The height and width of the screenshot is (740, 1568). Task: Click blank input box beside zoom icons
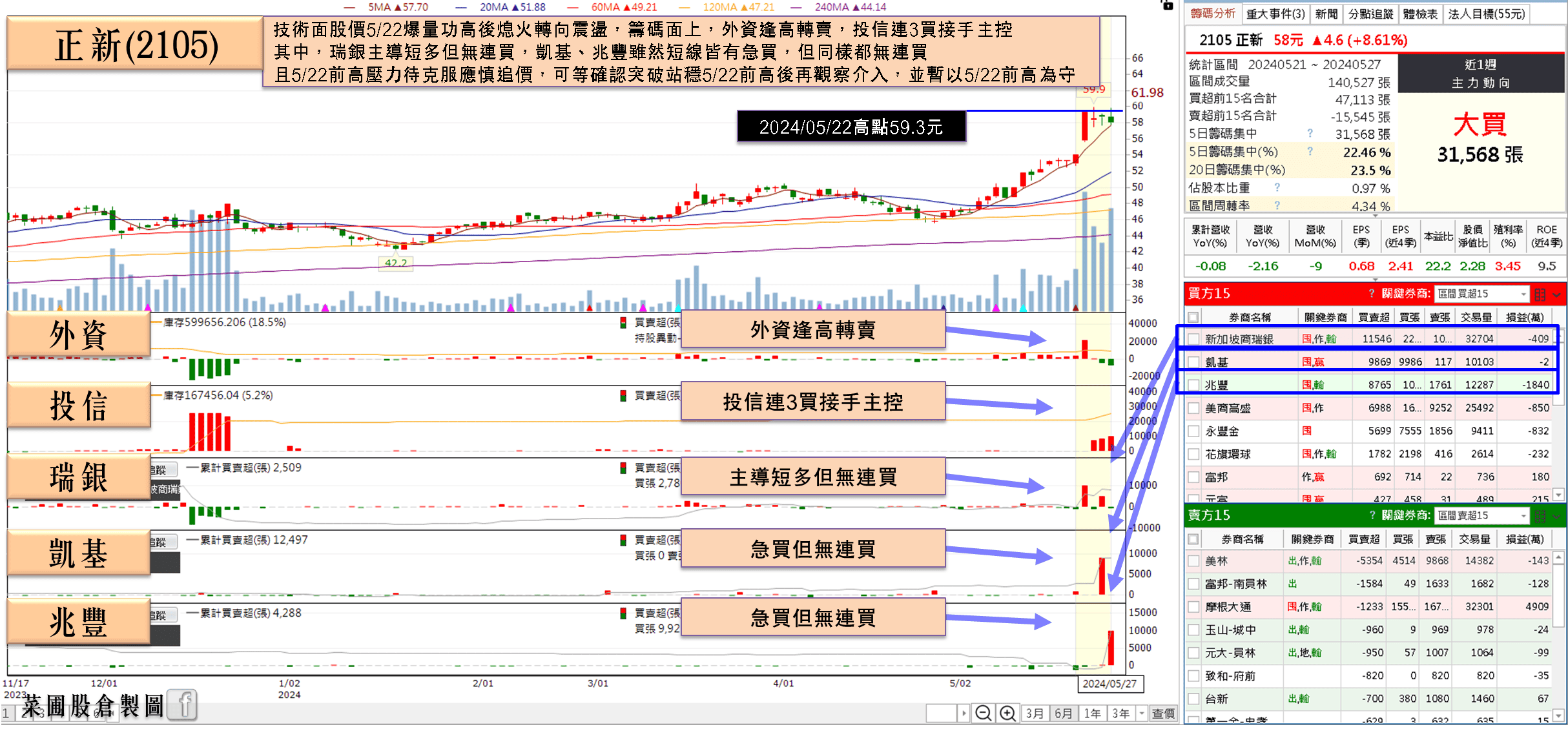(x=942, y=713)
